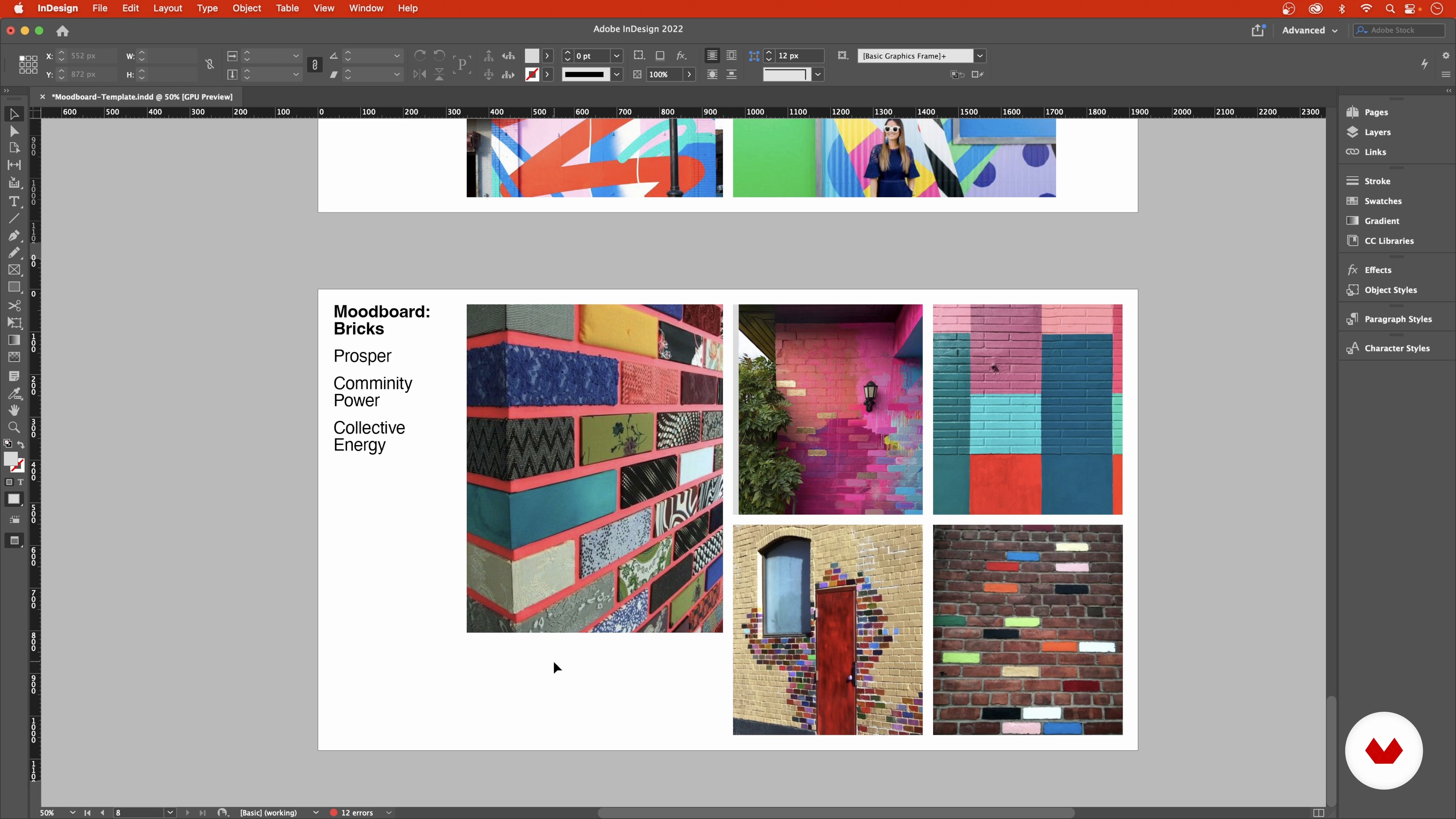Select the Direct Selection tool
The image size is (1456, 819).
[14, 131]
